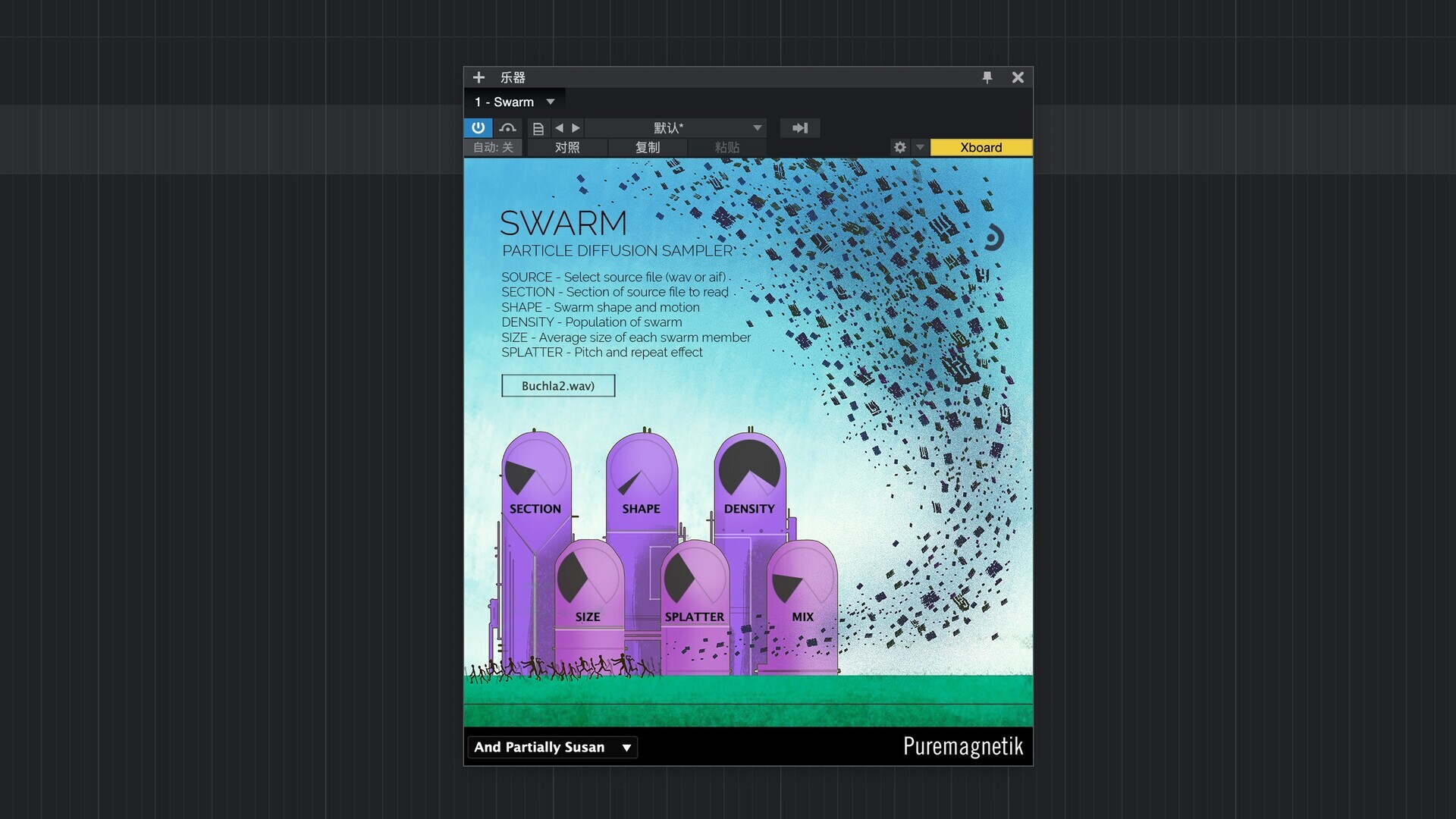The height and width of the screenshot is (819, 1456).
Task: Open the And Partially Susan preset dropdown
Action: (553, 747)
